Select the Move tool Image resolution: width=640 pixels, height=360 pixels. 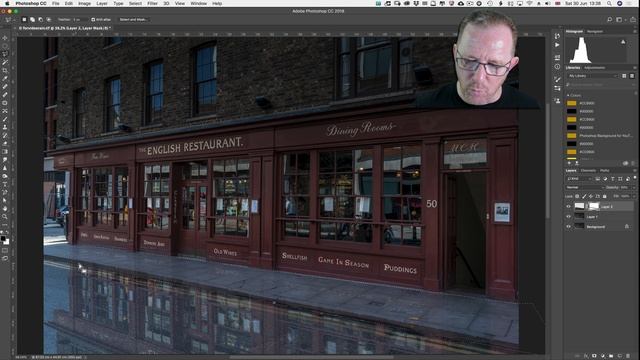[x=5, y=38]
